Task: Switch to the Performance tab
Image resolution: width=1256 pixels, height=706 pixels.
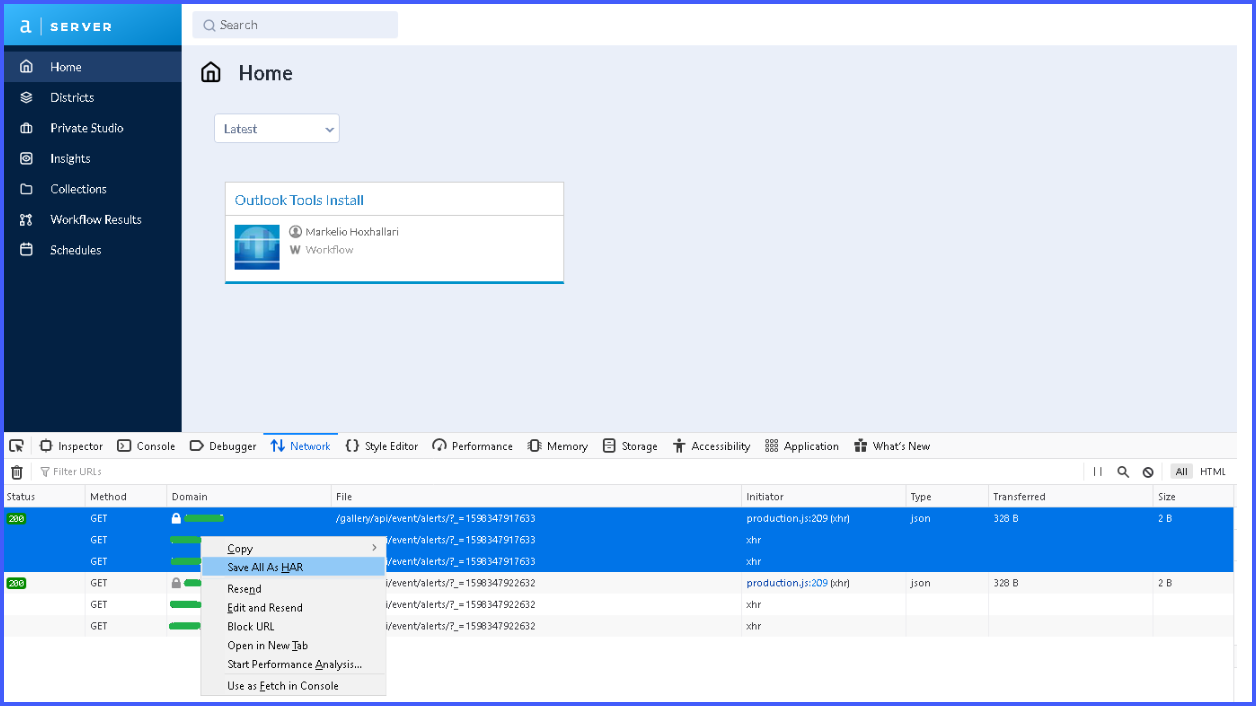Action: point(472,446)
